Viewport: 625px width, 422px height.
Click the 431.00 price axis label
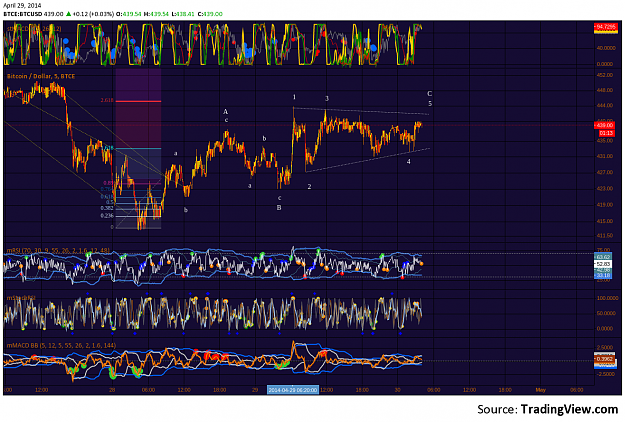(x=605, y=156)
